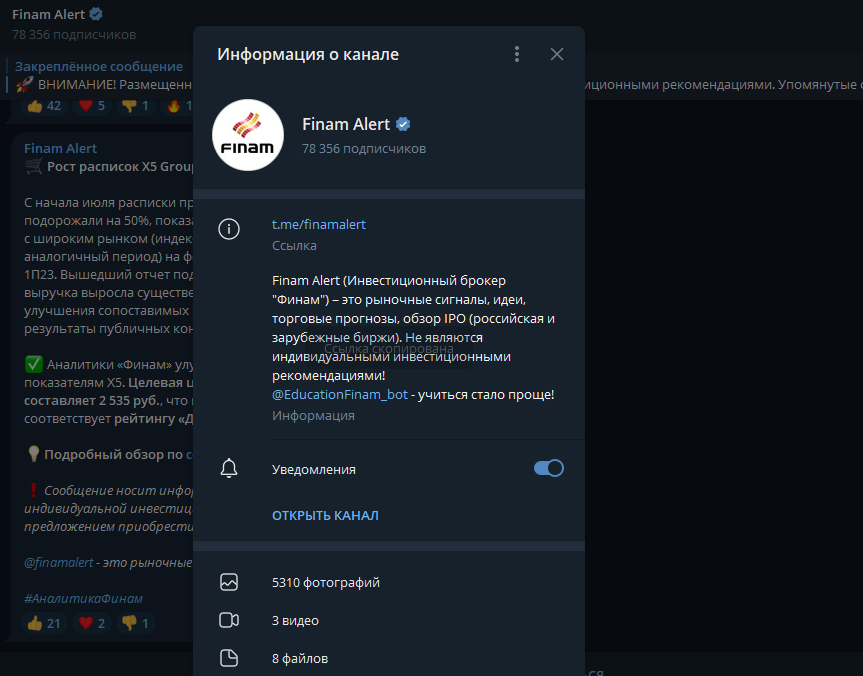Click ОТКРЫТЬ КАНАЛ to open the channel

325,513
